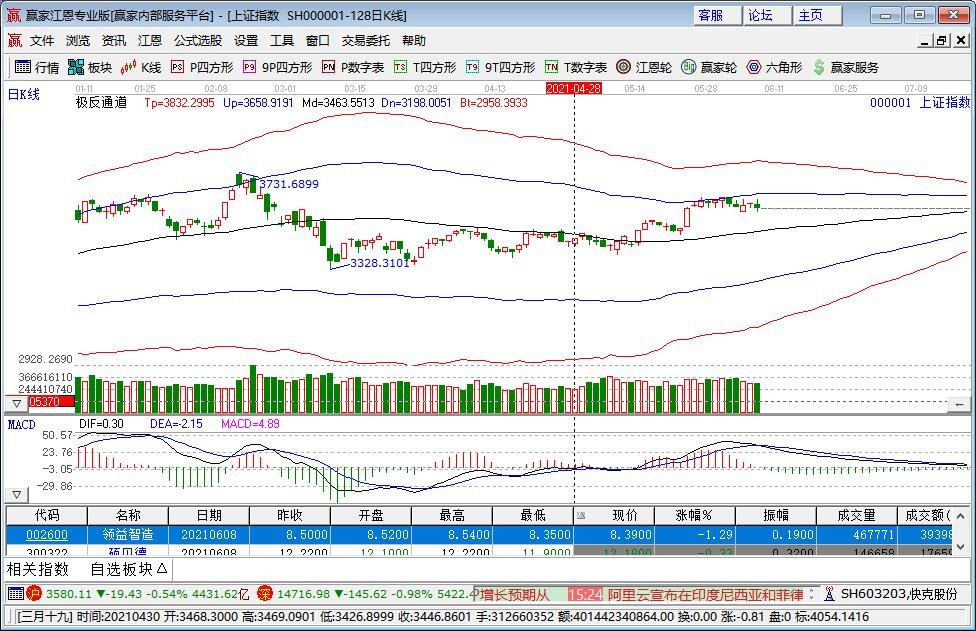Sort table by 成交量 column header
Image resolution: width=976 pixels, height=631 pixels.
click(x=856, y=515)
